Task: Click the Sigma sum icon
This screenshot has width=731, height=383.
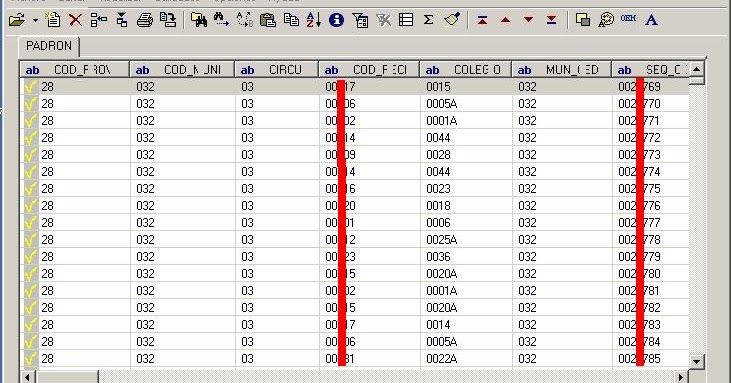Action: point(428,20)
